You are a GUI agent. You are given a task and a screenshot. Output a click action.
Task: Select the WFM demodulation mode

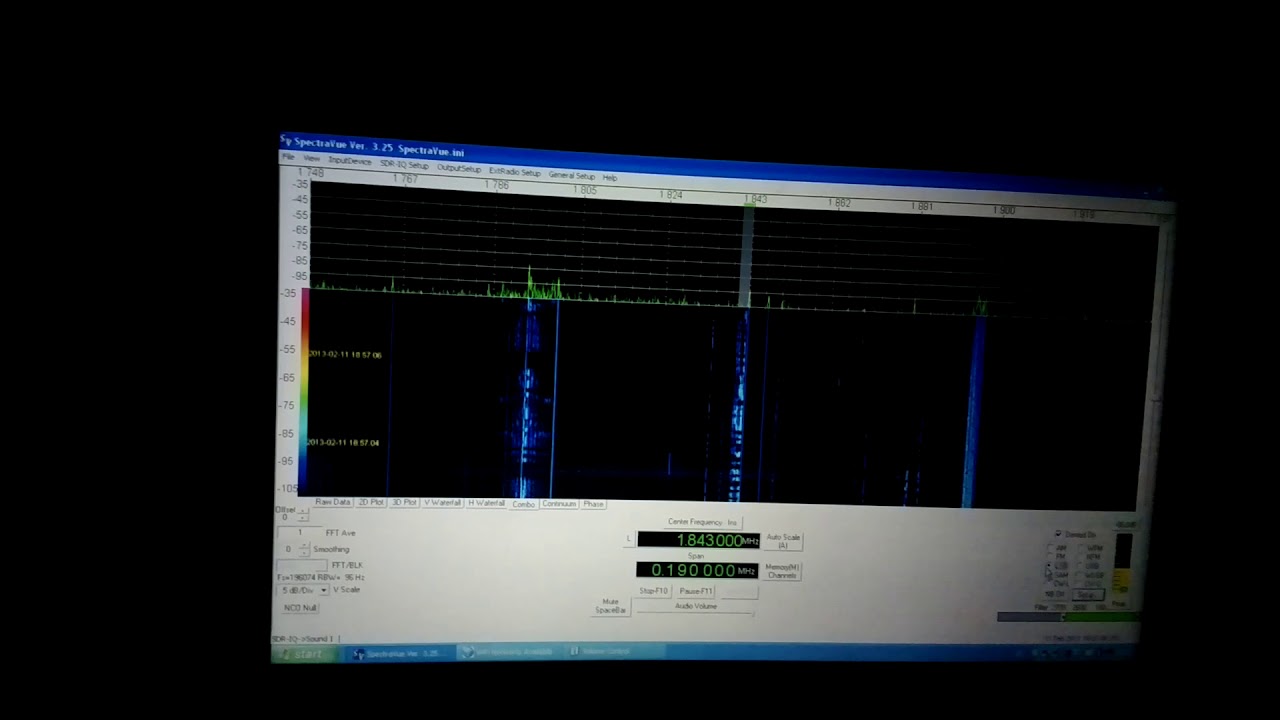(1082, 548)
